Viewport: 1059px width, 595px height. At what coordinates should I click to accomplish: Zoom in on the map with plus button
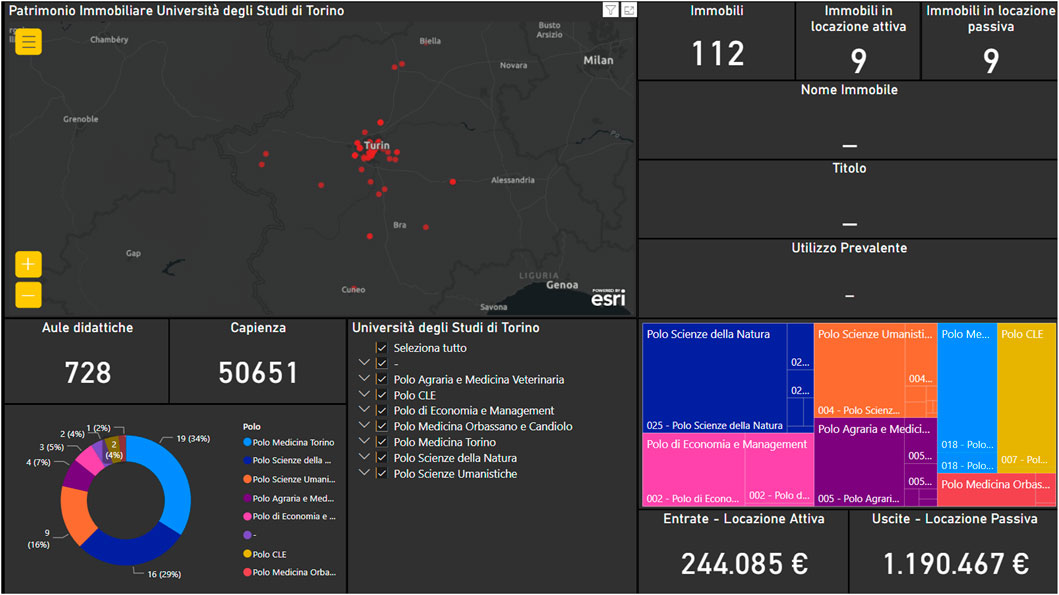(x=28, y=264)
